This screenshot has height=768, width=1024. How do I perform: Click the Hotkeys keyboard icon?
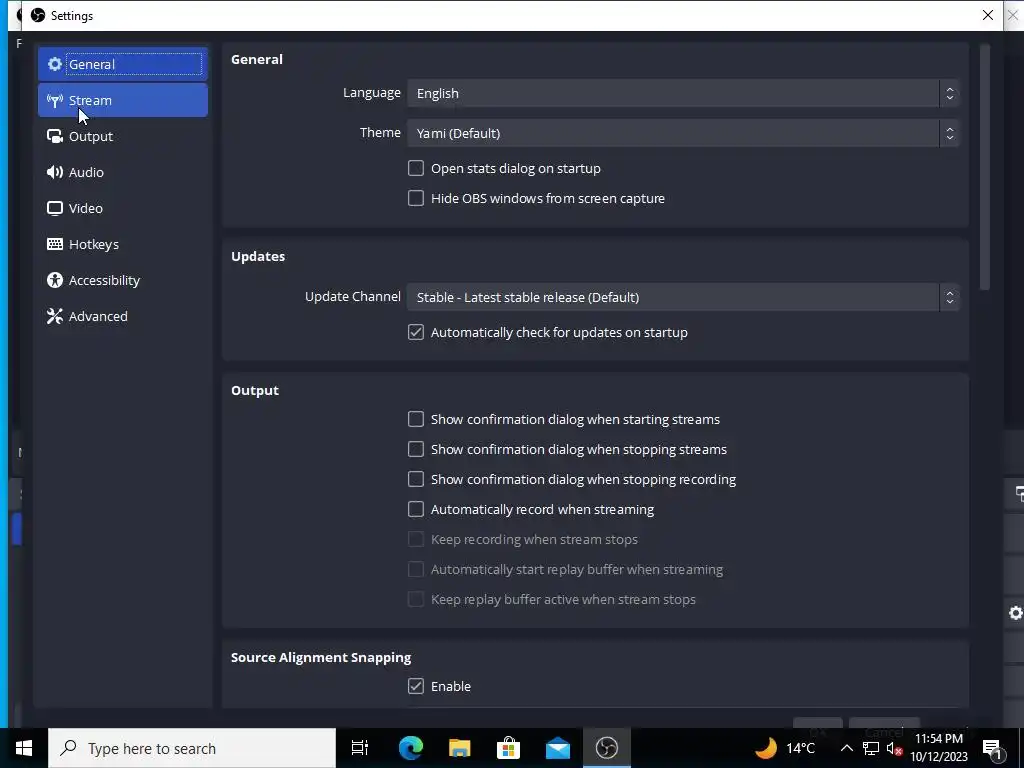[x=55, y=244]
